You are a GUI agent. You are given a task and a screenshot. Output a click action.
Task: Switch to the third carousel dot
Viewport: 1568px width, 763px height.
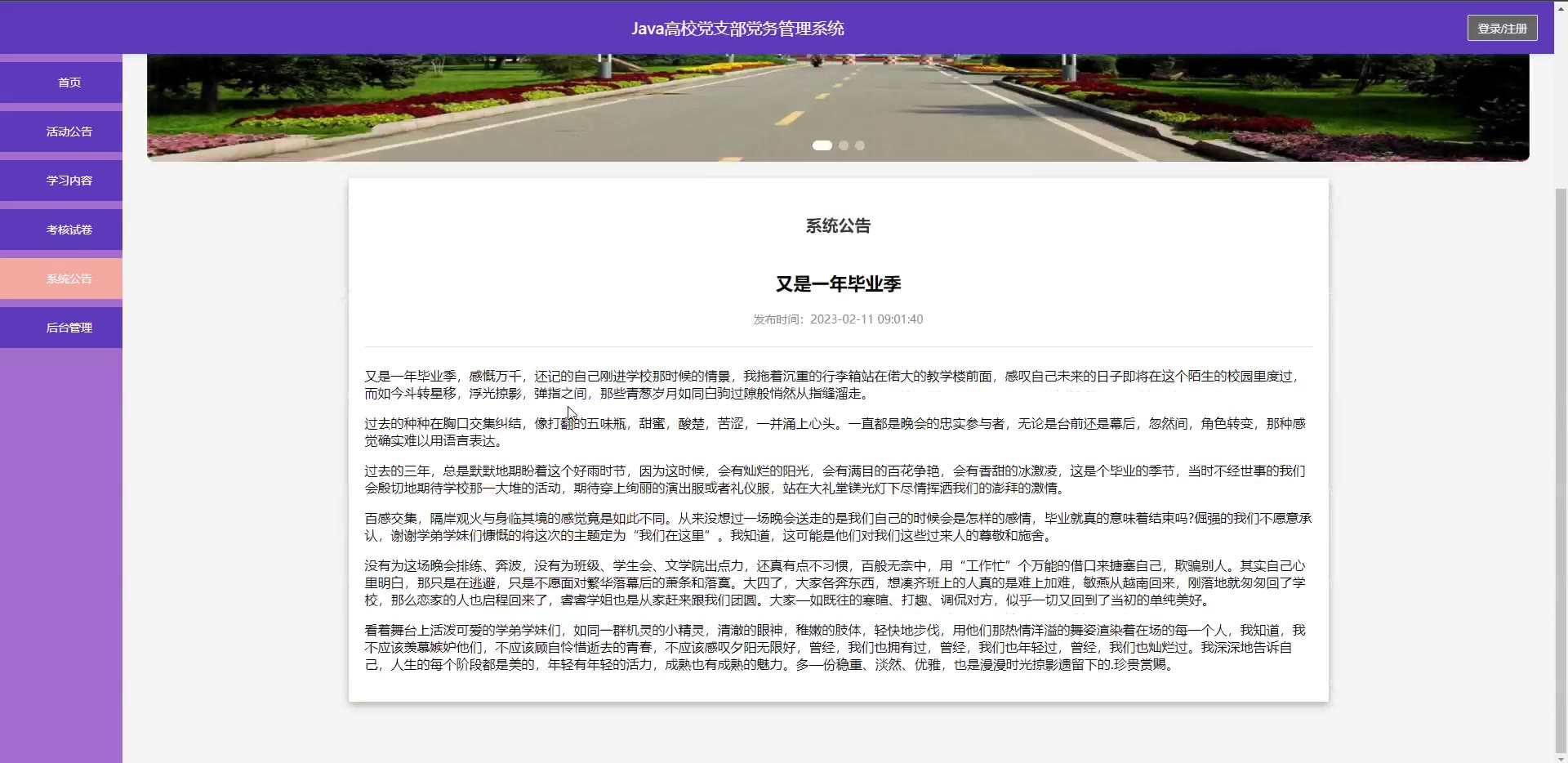click(859, 145)
